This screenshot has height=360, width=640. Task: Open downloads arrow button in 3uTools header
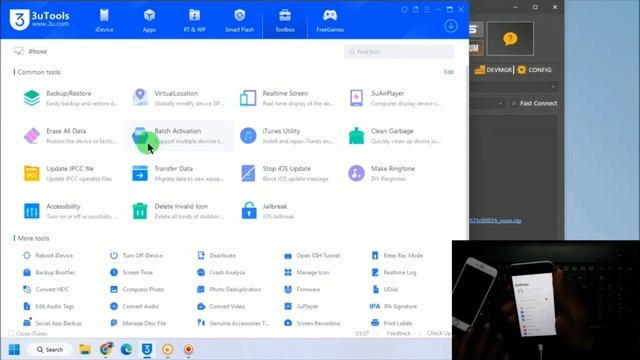(x=451, y=26)
